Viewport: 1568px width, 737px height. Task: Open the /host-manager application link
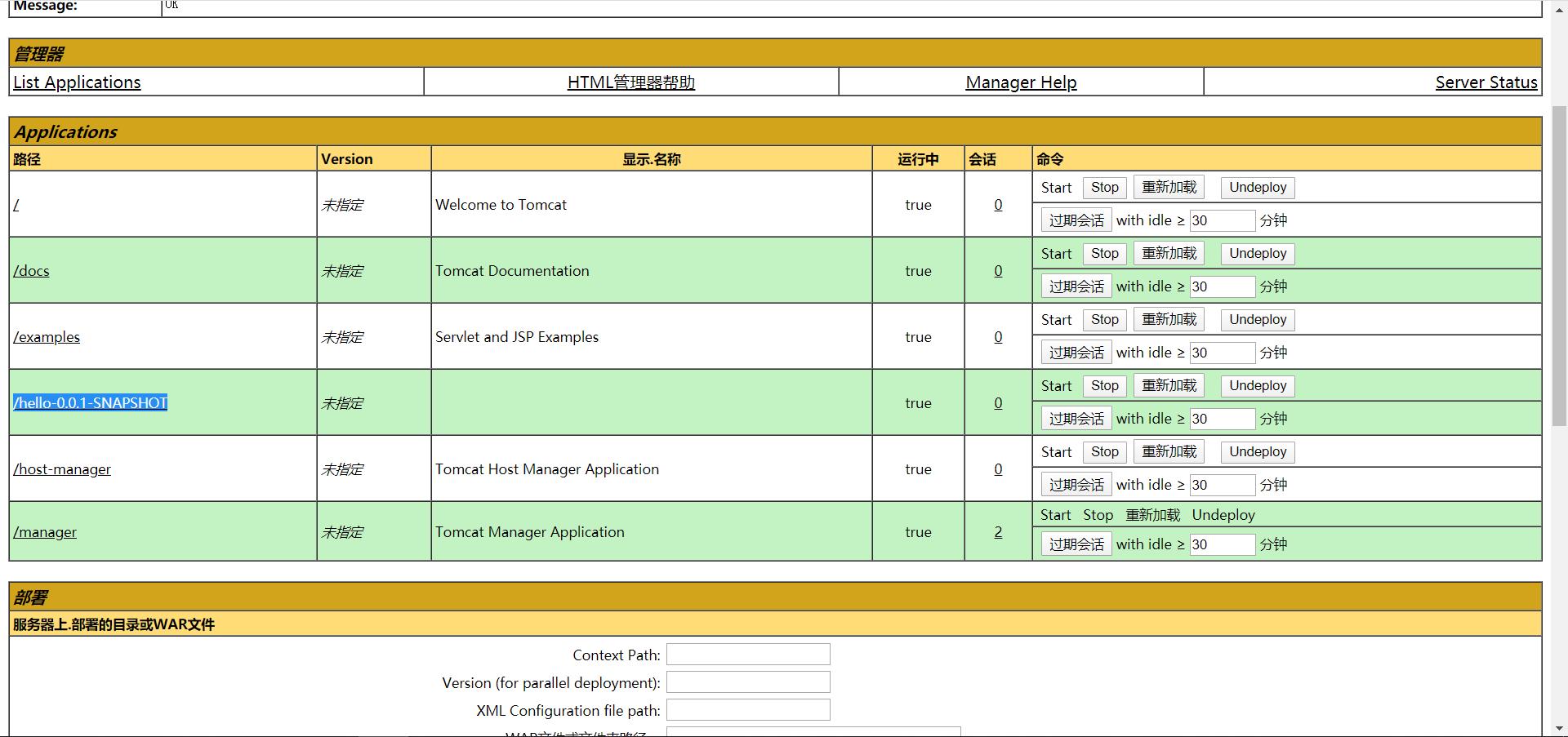62,469
